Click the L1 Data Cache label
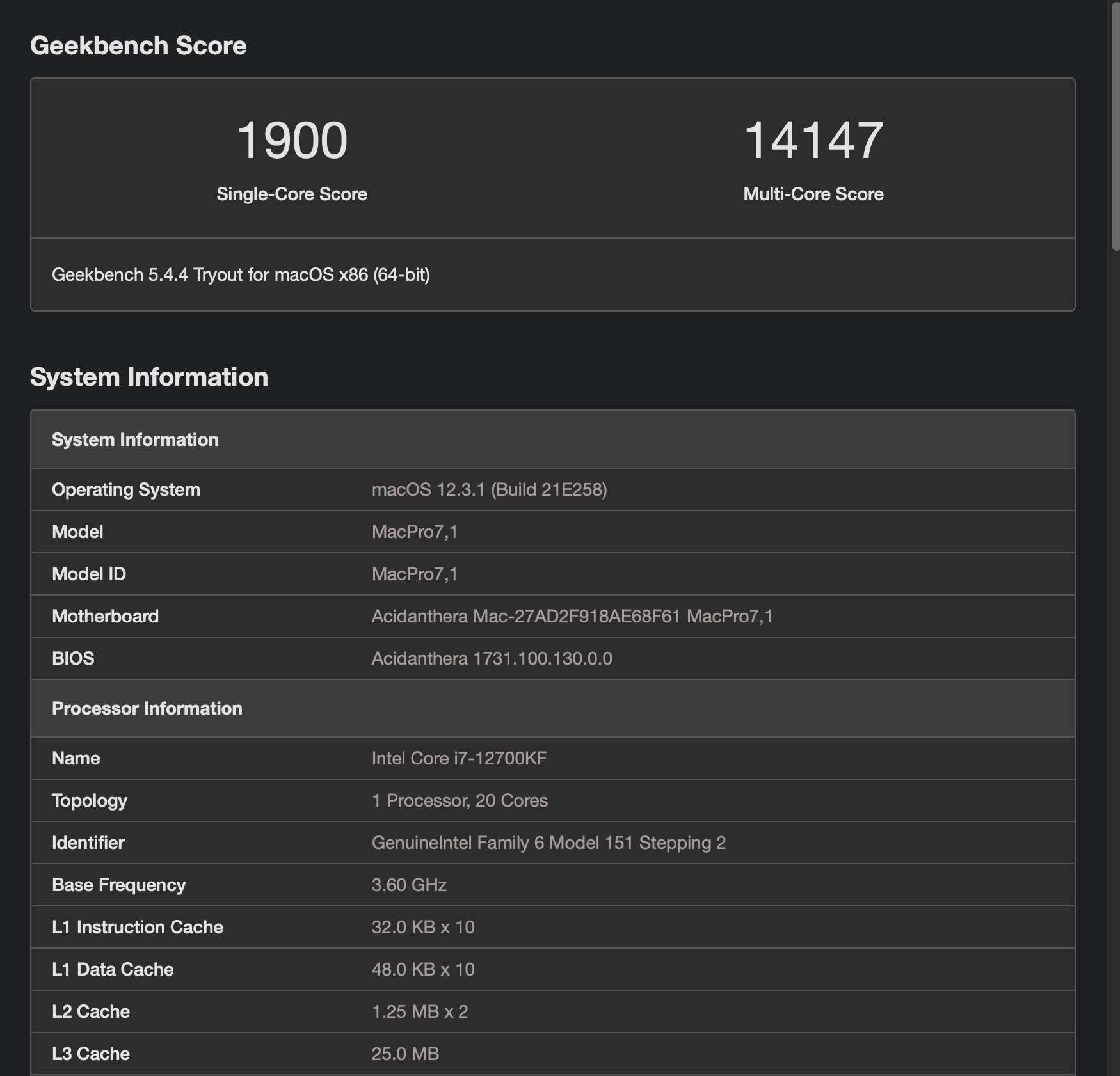This screenshot has height=1076, width=1120. [x=113, y=969]
